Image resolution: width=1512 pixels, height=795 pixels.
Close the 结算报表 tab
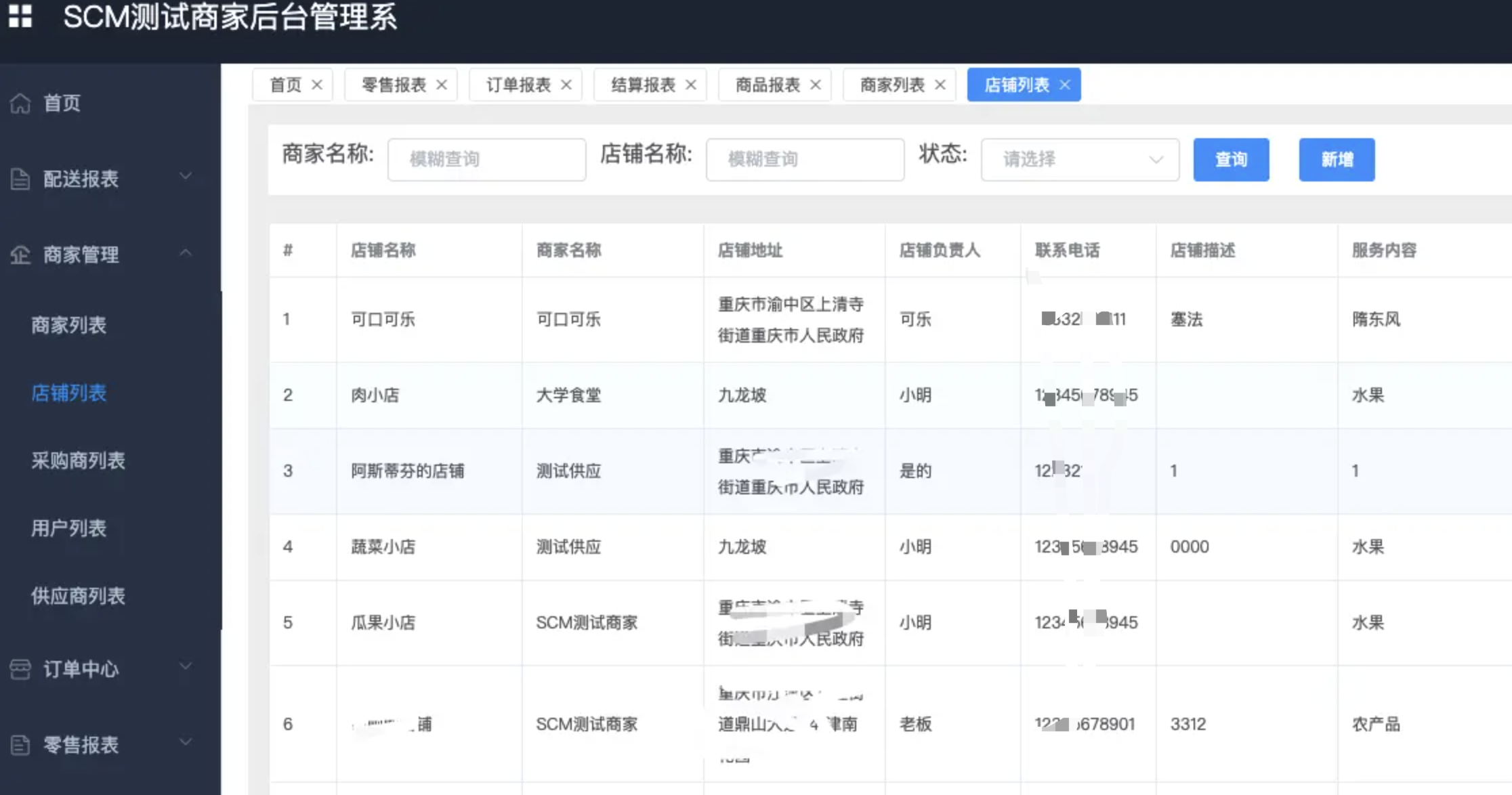pyautogui.click(x=692, y=85)
